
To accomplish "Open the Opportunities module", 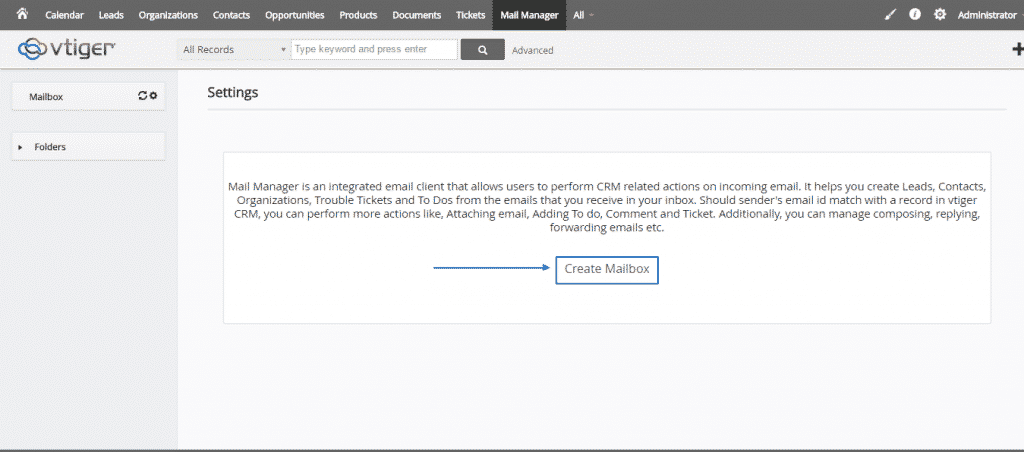I will click(x=295, y=15).
